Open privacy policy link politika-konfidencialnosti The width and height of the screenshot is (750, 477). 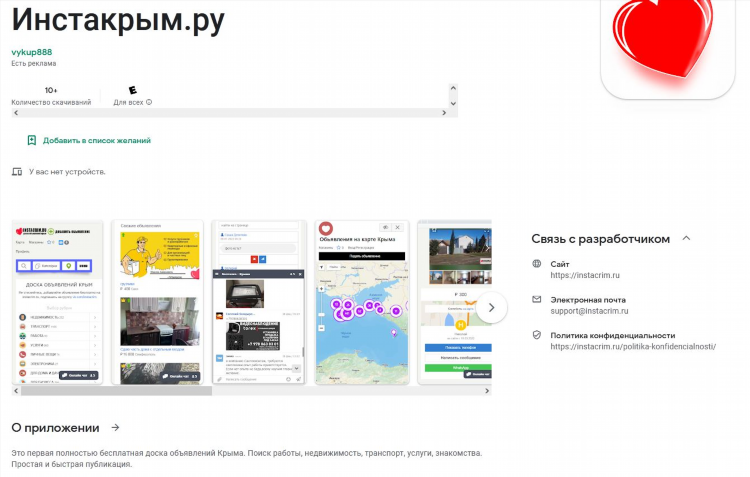tap(633, 347)
